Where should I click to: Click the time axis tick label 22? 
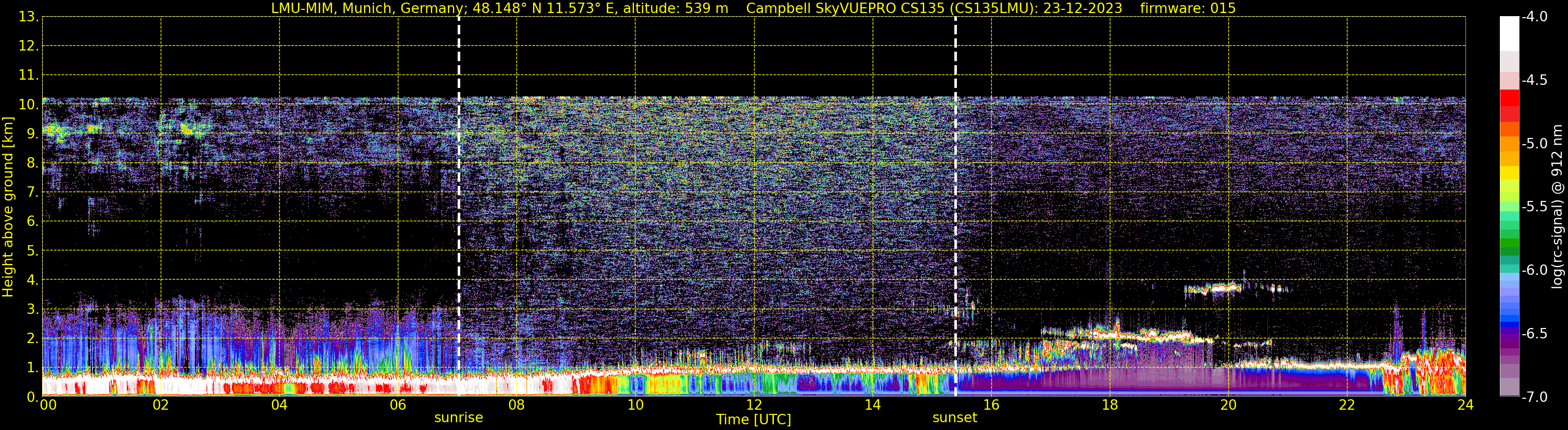tap(1347, 405)
